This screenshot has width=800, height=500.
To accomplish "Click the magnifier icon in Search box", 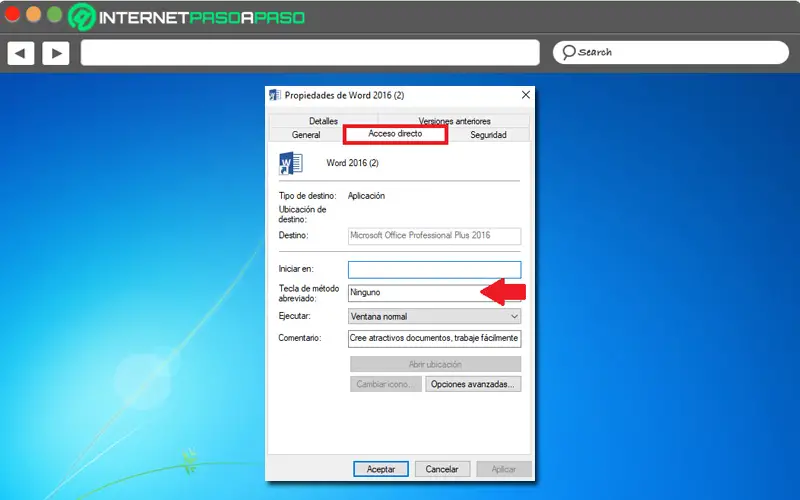I will coord(568,52).
